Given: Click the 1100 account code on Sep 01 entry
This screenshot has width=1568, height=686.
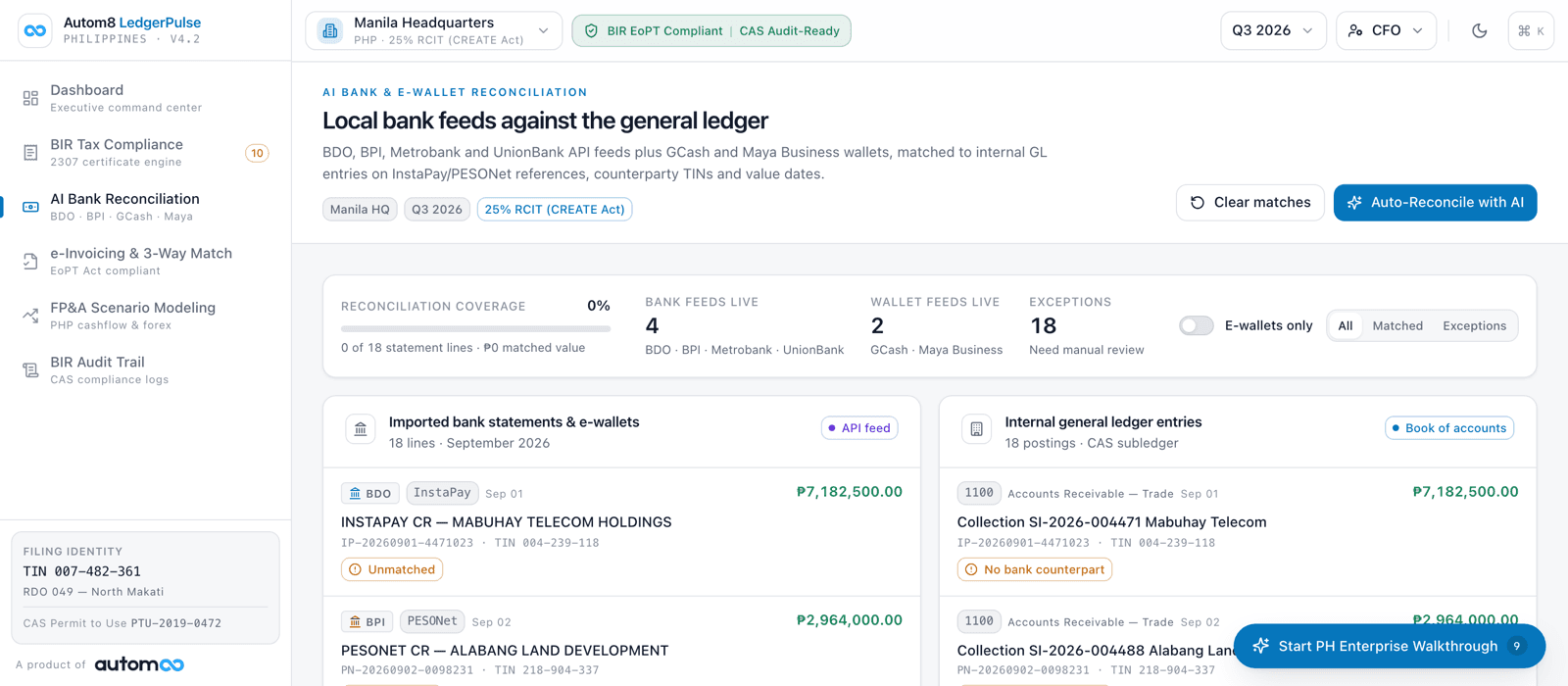Looking at the screenshot, I should (979, 493).
